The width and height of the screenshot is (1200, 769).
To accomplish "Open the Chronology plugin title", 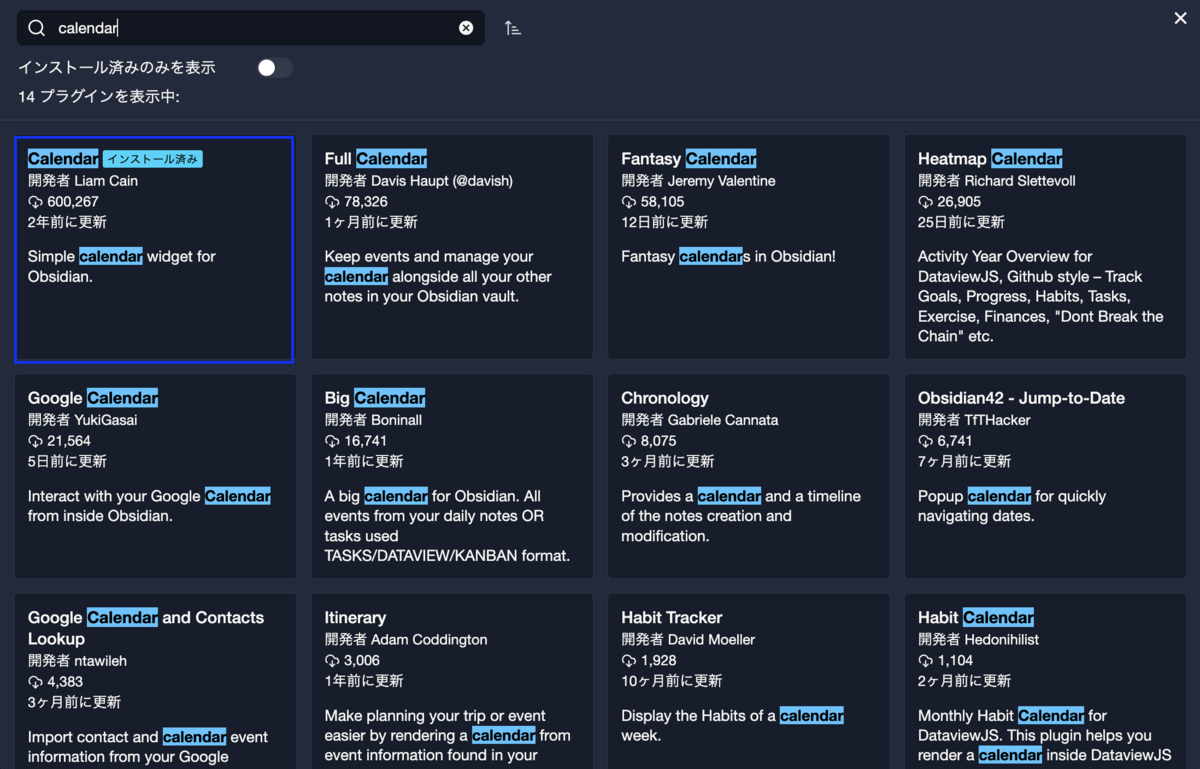I will 665,398.
